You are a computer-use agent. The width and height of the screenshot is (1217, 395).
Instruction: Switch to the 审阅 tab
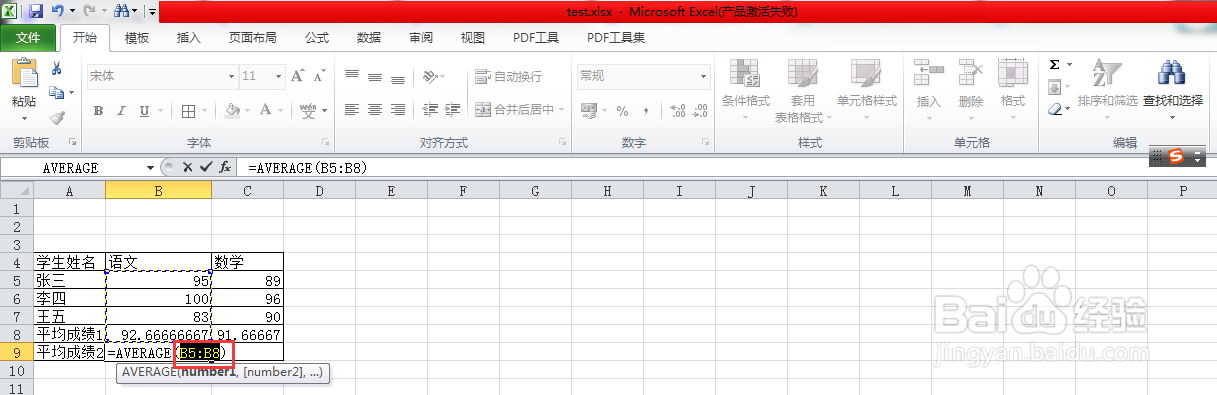click(421, 38)
